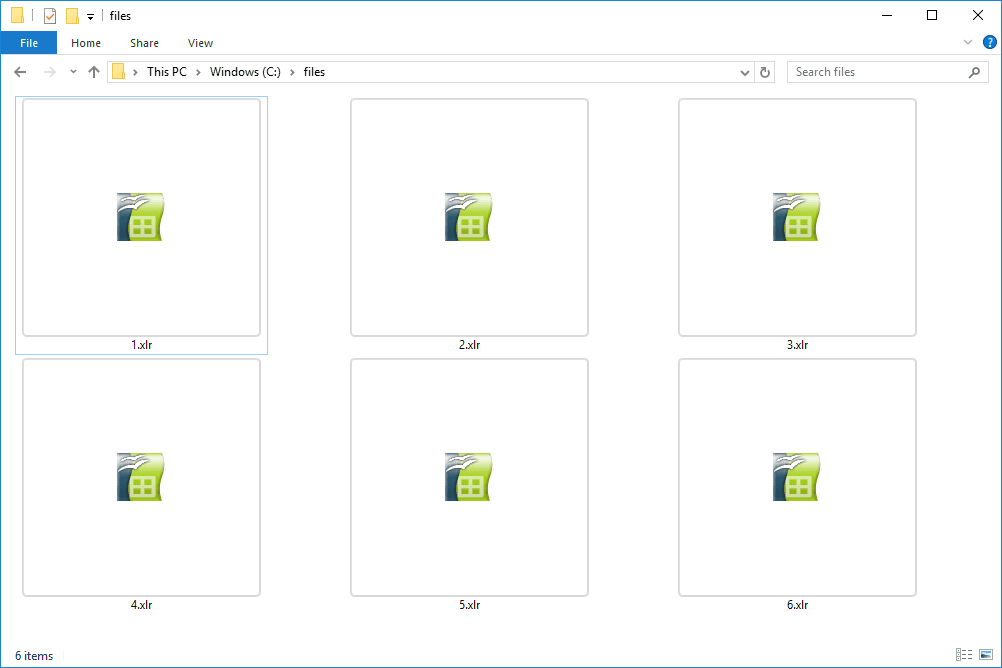Image resolution: width=1002 pixels, height=668 pixels.
Task: Minimize the files window
Action: 887,15
